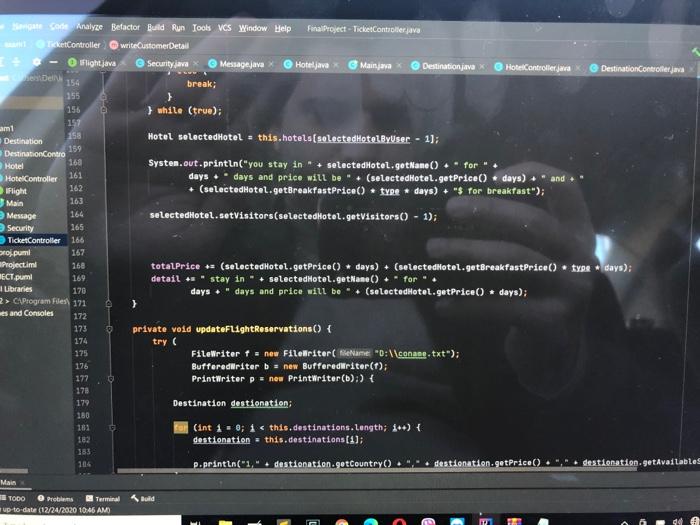The height and width of the screenshot is (525, 700).
Task: Switch to the HotelController.java tab
Action: (533, 68)
